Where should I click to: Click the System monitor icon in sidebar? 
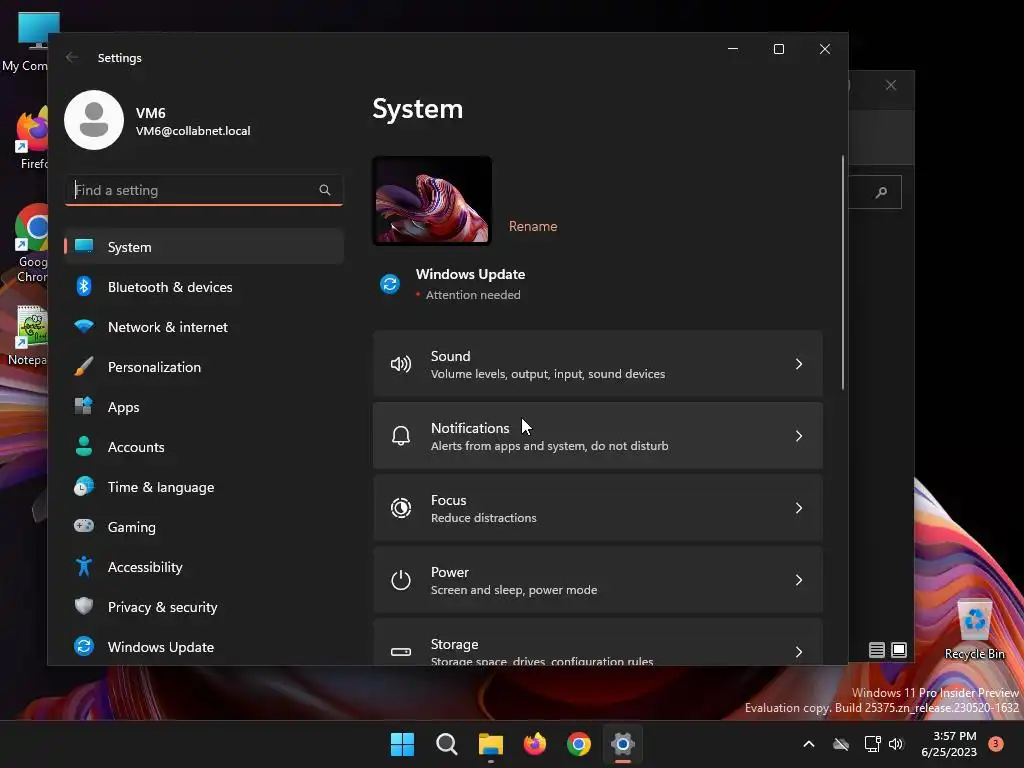[84, 246]
